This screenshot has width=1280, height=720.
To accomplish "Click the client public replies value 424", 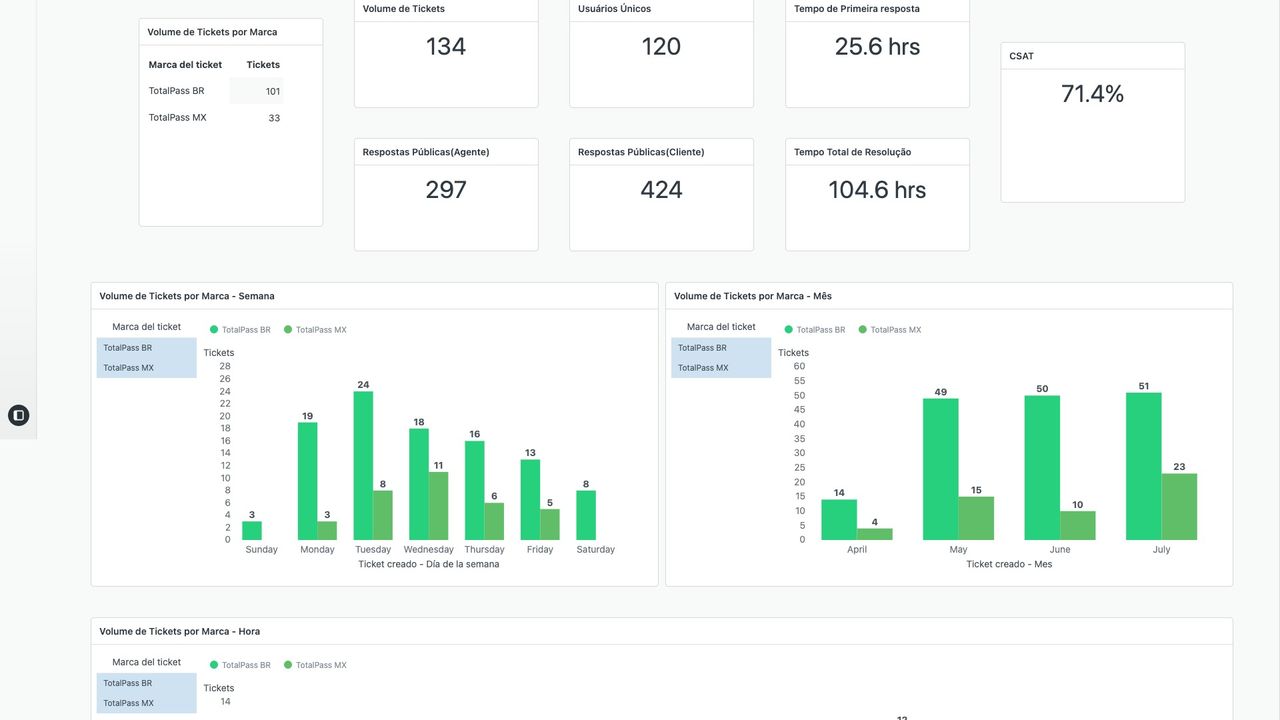I will pos(661,190).
